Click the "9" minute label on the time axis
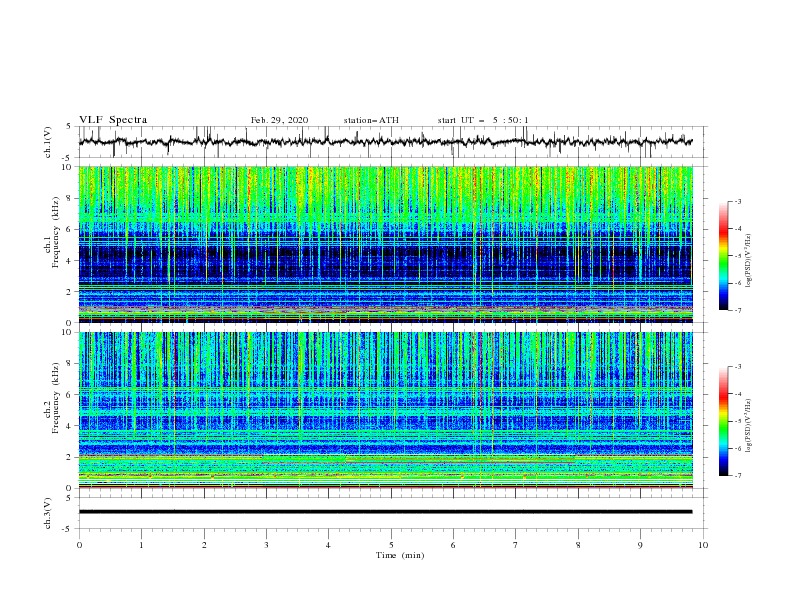The height and width of the screenshot is (612, 792). [x=640, y=545]
